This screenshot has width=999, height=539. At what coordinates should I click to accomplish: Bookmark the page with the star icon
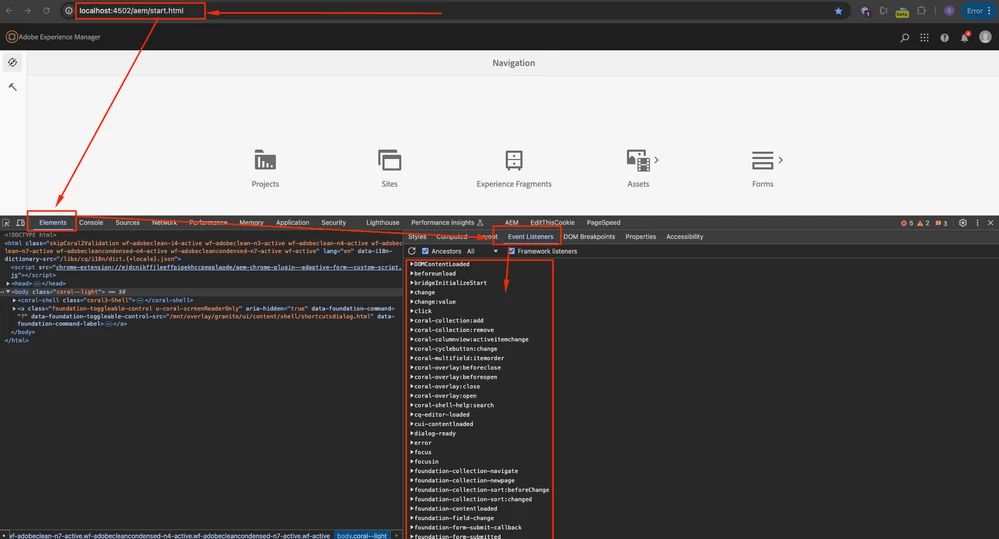point(838,11)
